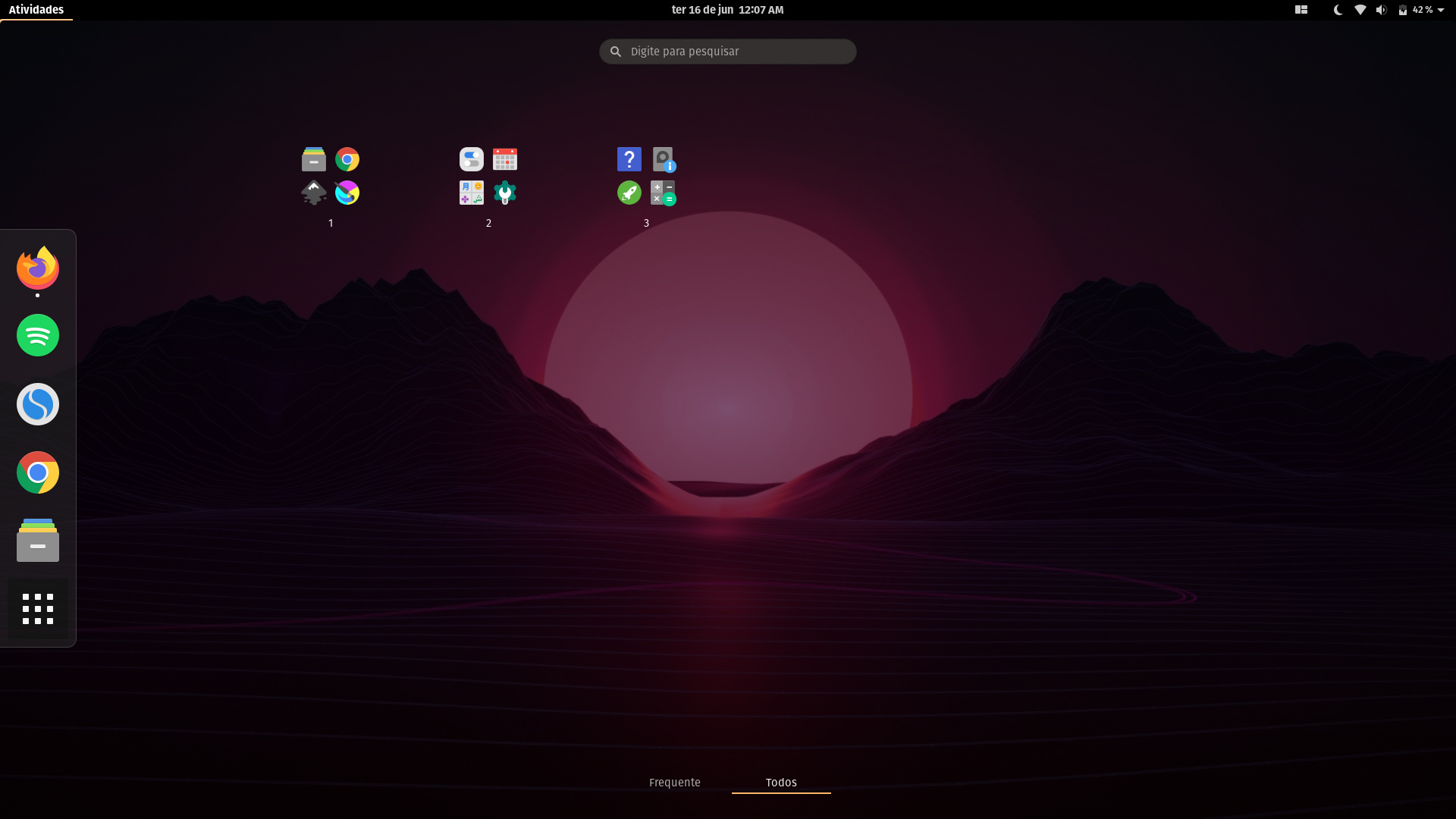This screenshot has width=1456, height=819.
Task: Open the Wi-Fi network indicator
Action: tap(1360, 10)
